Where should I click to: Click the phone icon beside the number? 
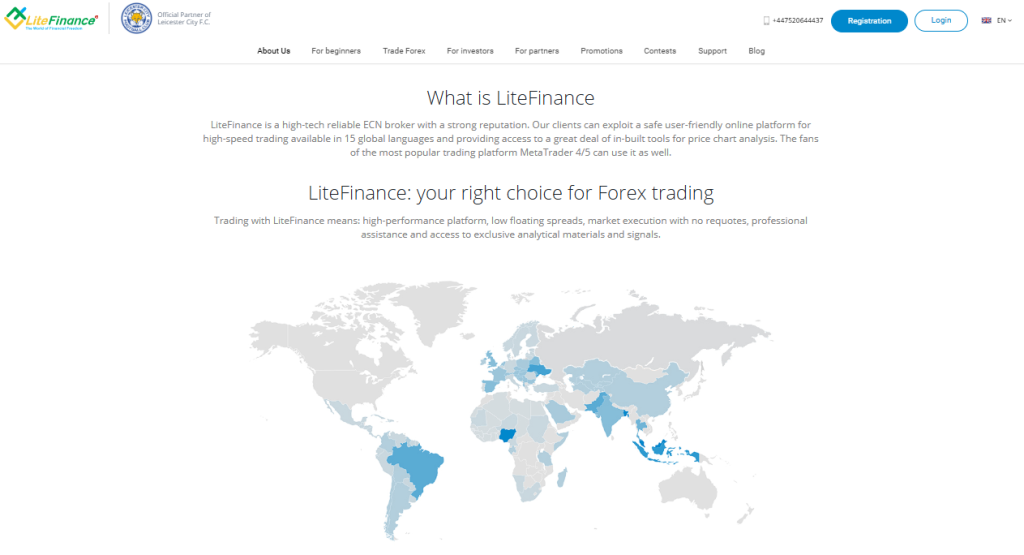point(766,20)
